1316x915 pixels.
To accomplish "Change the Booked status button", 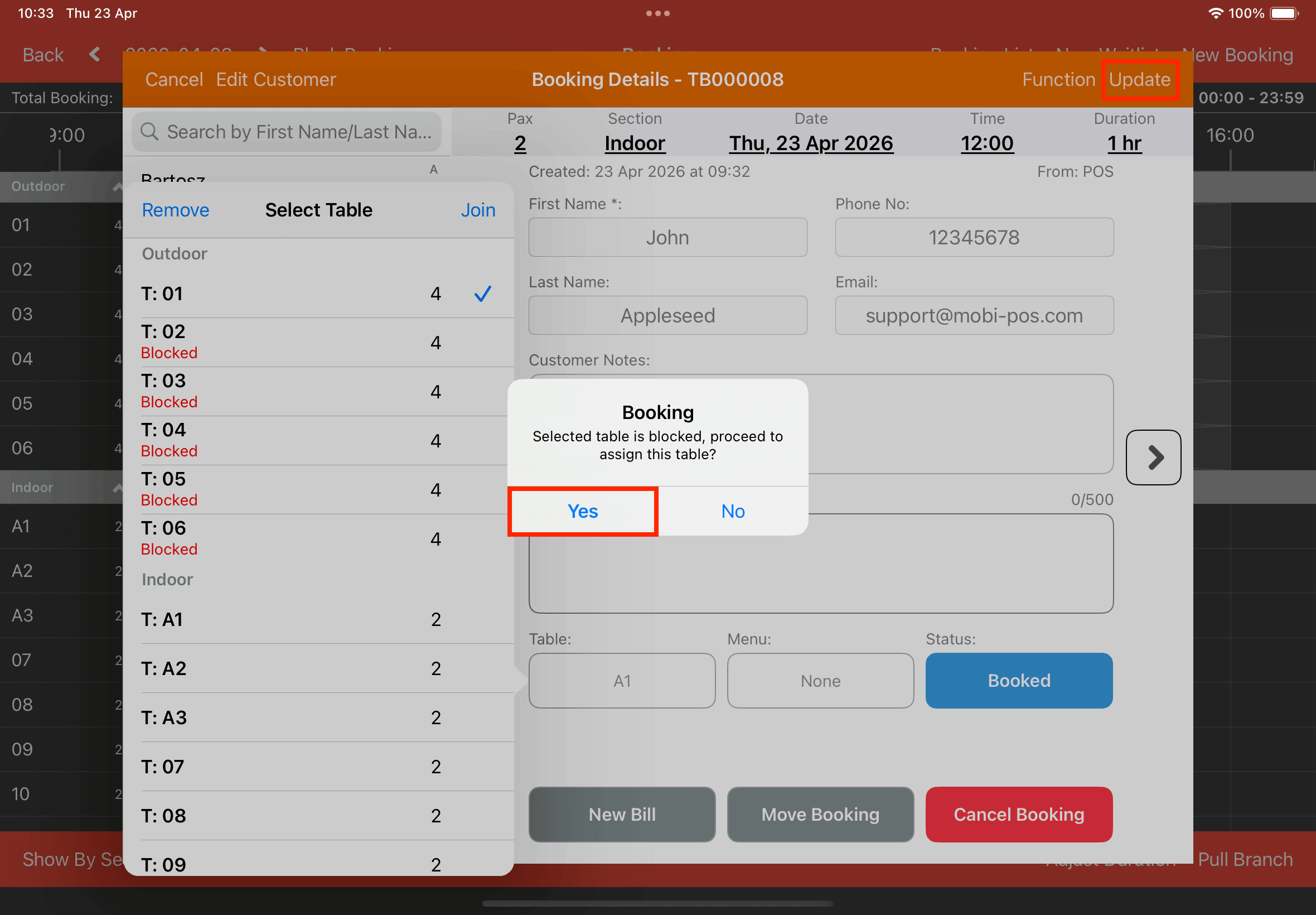I will point(1019,681).
